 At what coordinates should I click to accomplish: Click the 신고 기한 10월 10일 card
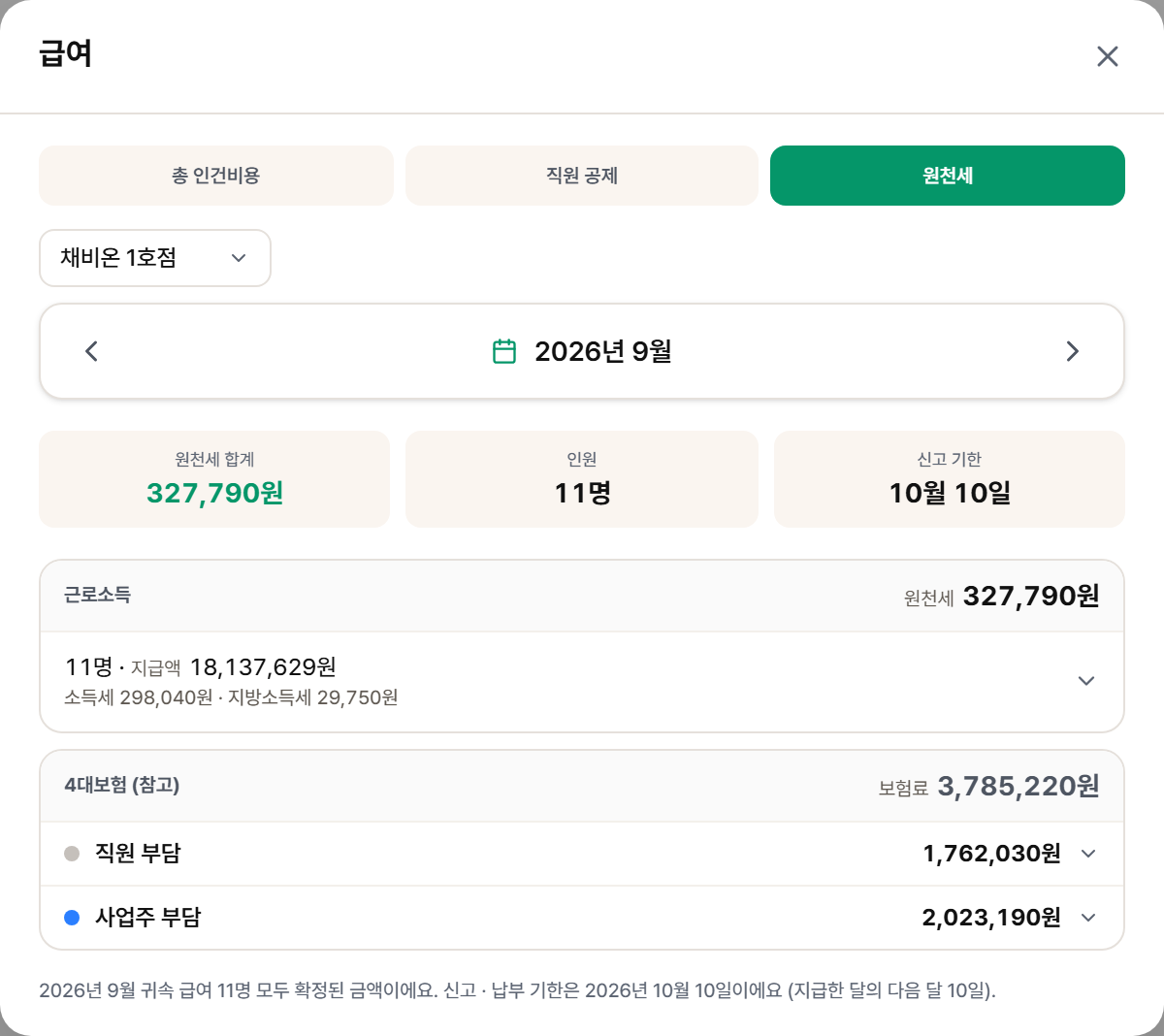(x=950, y=479)
